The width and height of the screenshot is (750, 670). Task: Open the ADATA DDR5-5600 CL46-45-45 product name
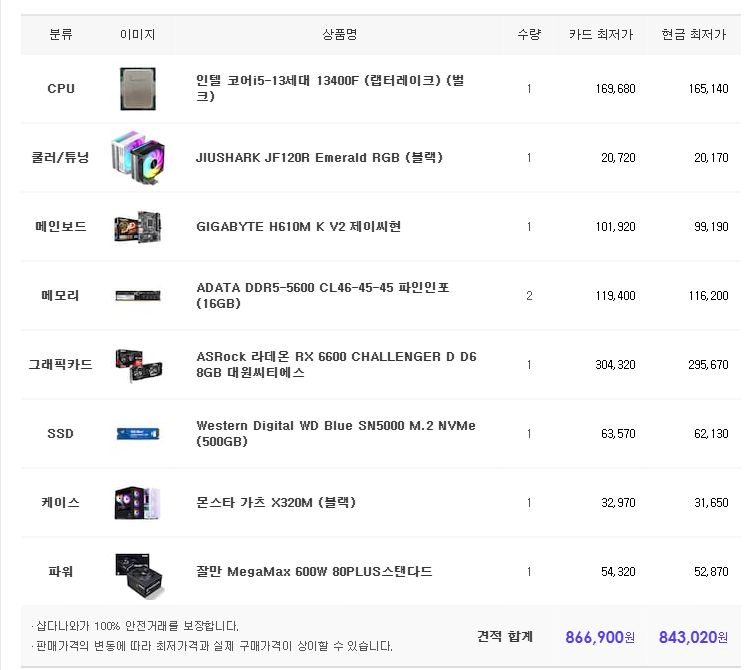point(323,295)
